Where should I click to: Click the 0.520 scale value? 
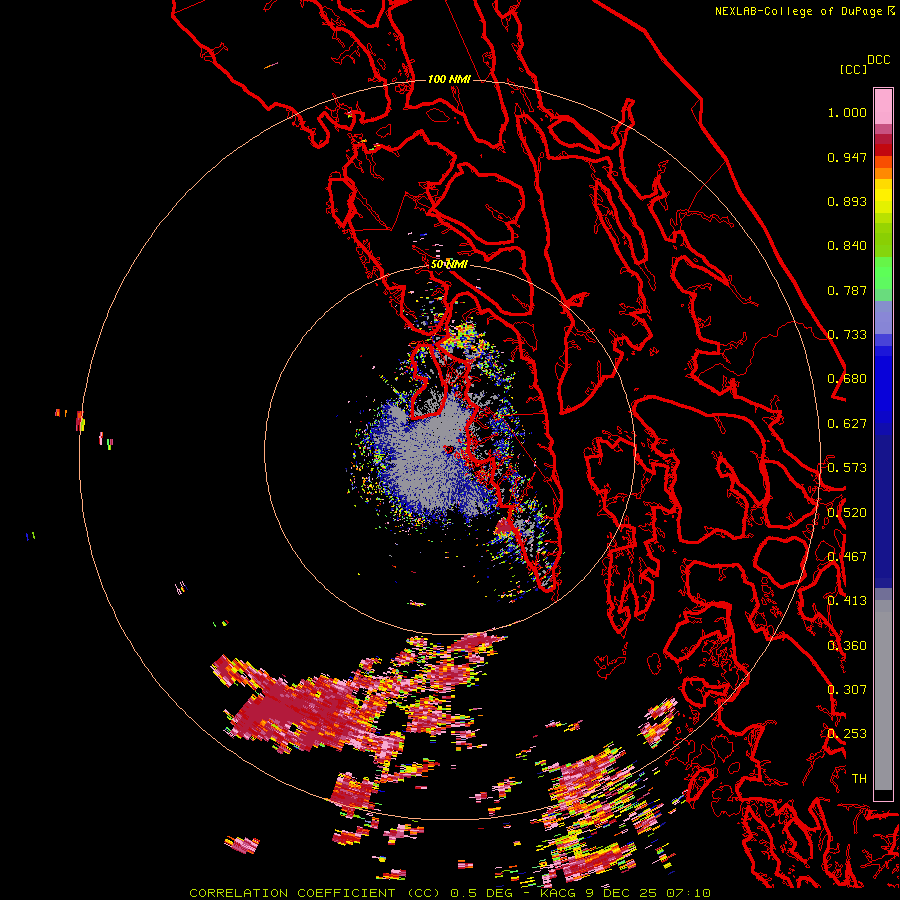coord(847,513)
